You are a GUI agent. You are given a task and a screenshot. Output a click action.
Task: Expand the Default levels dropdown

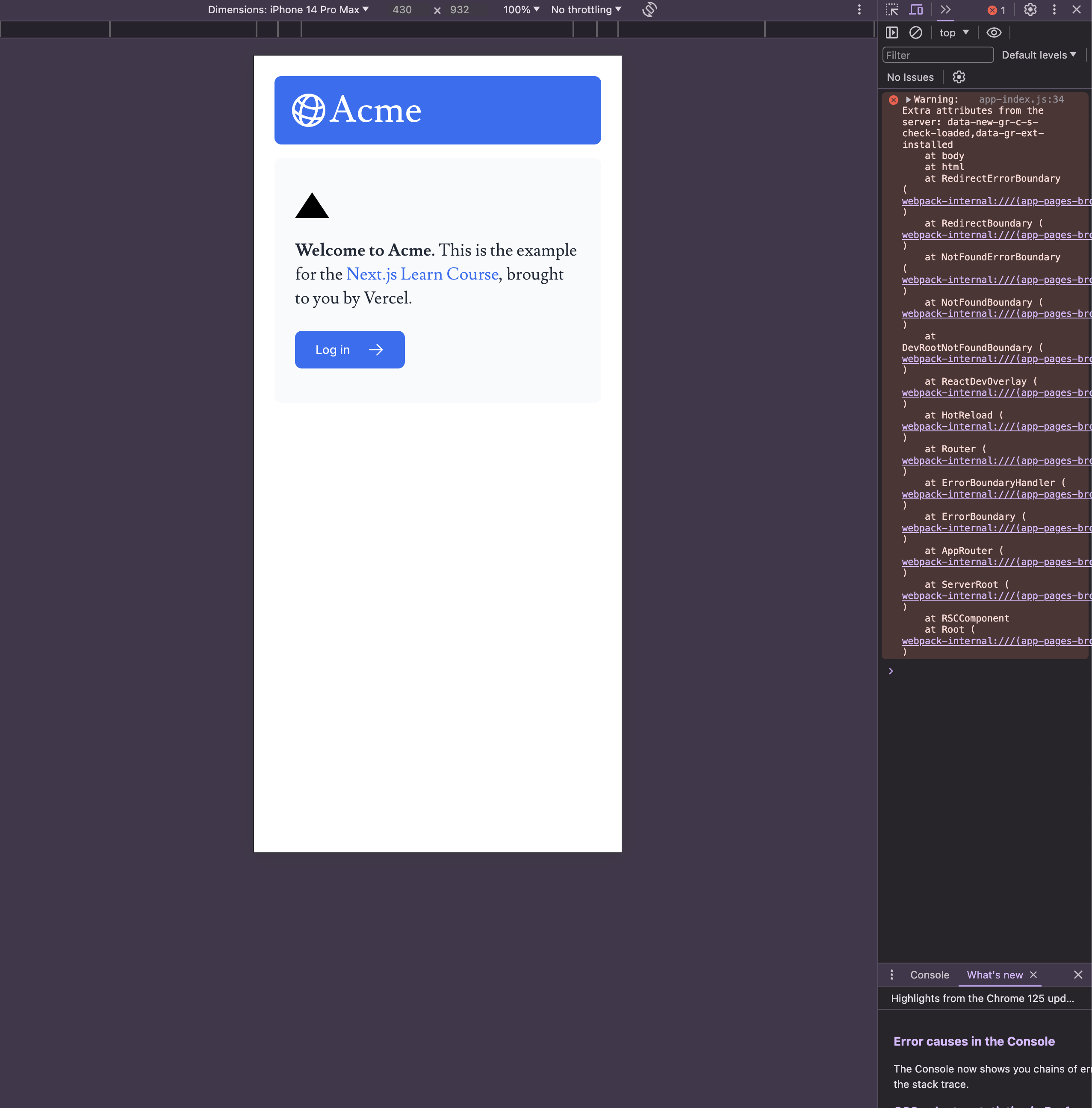point(1039,55)
